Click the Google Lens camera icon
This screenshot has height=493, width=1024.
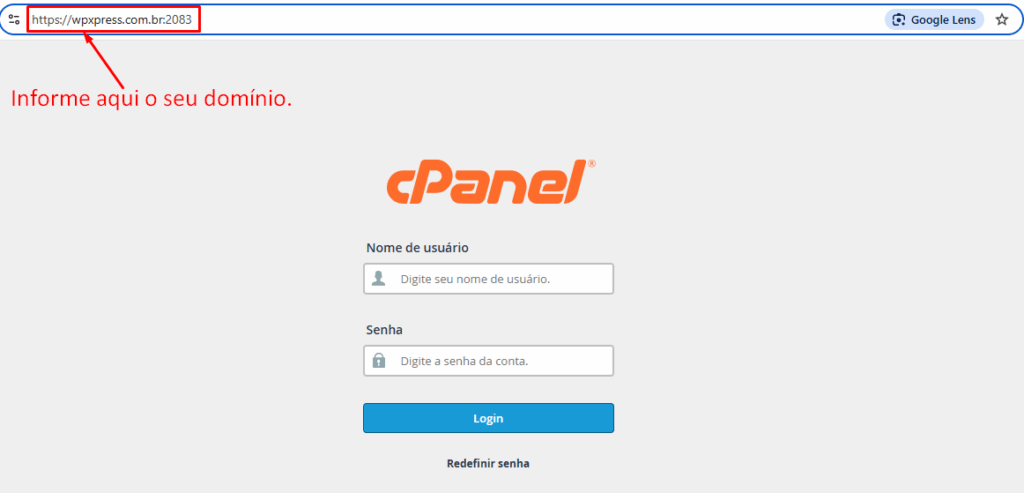pos(899,20)
